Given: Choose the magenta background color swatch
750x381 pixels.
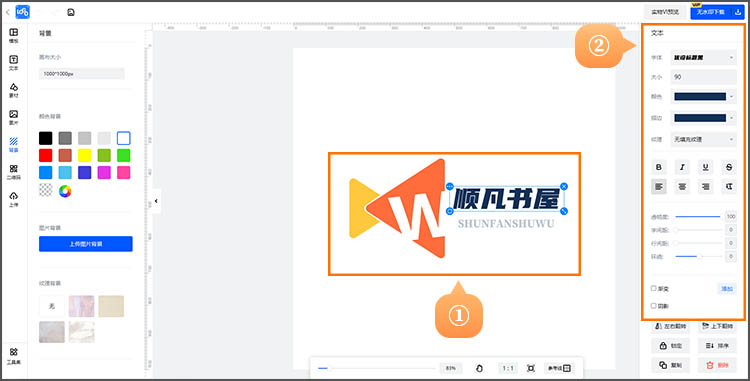Looking at the screenshot, I should click(104, 173).
